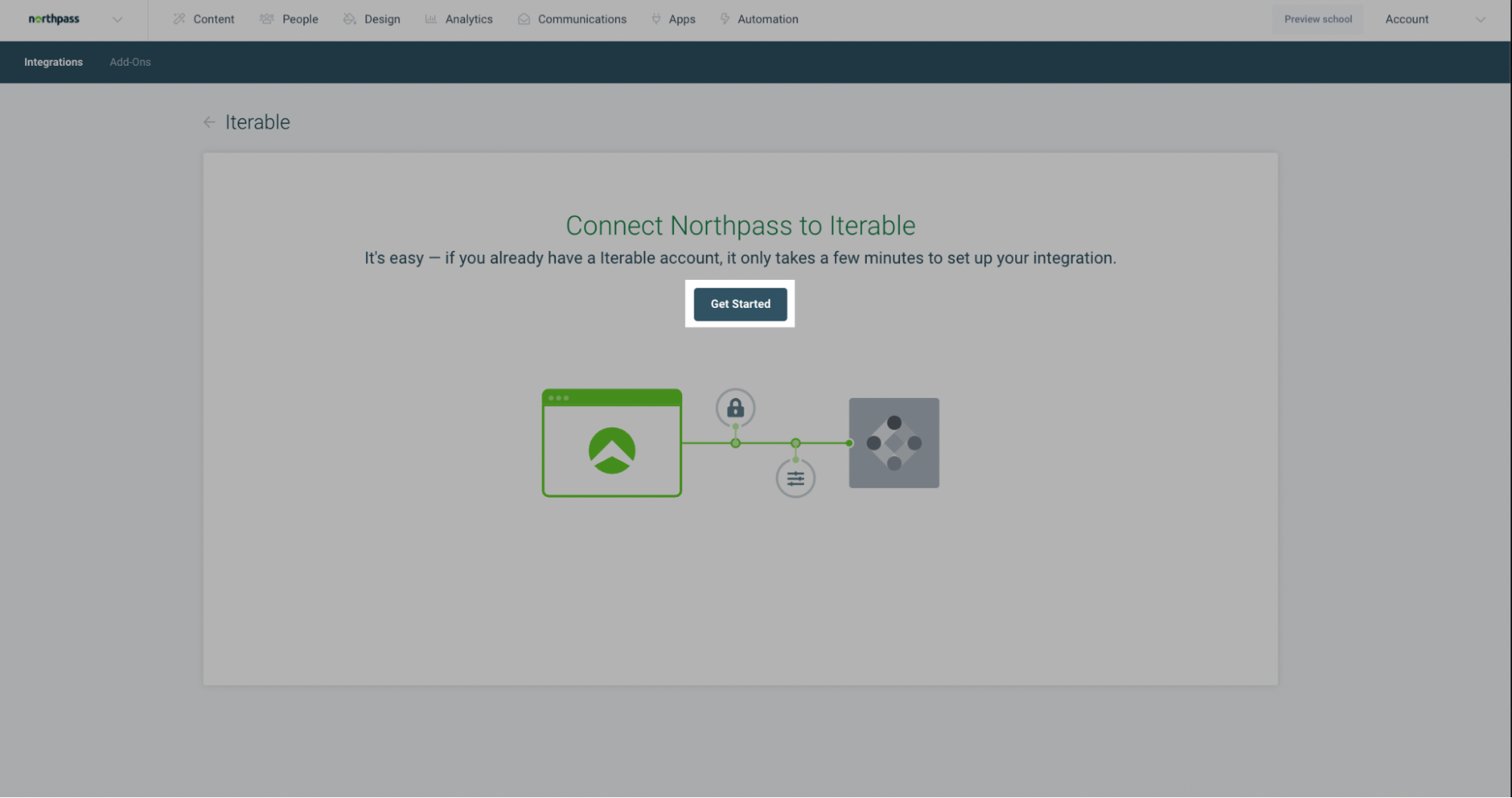Viewport: 1512px width, 798px height.
Task: Switch to the Add-Ons tab
Action: tap(130, 62)
